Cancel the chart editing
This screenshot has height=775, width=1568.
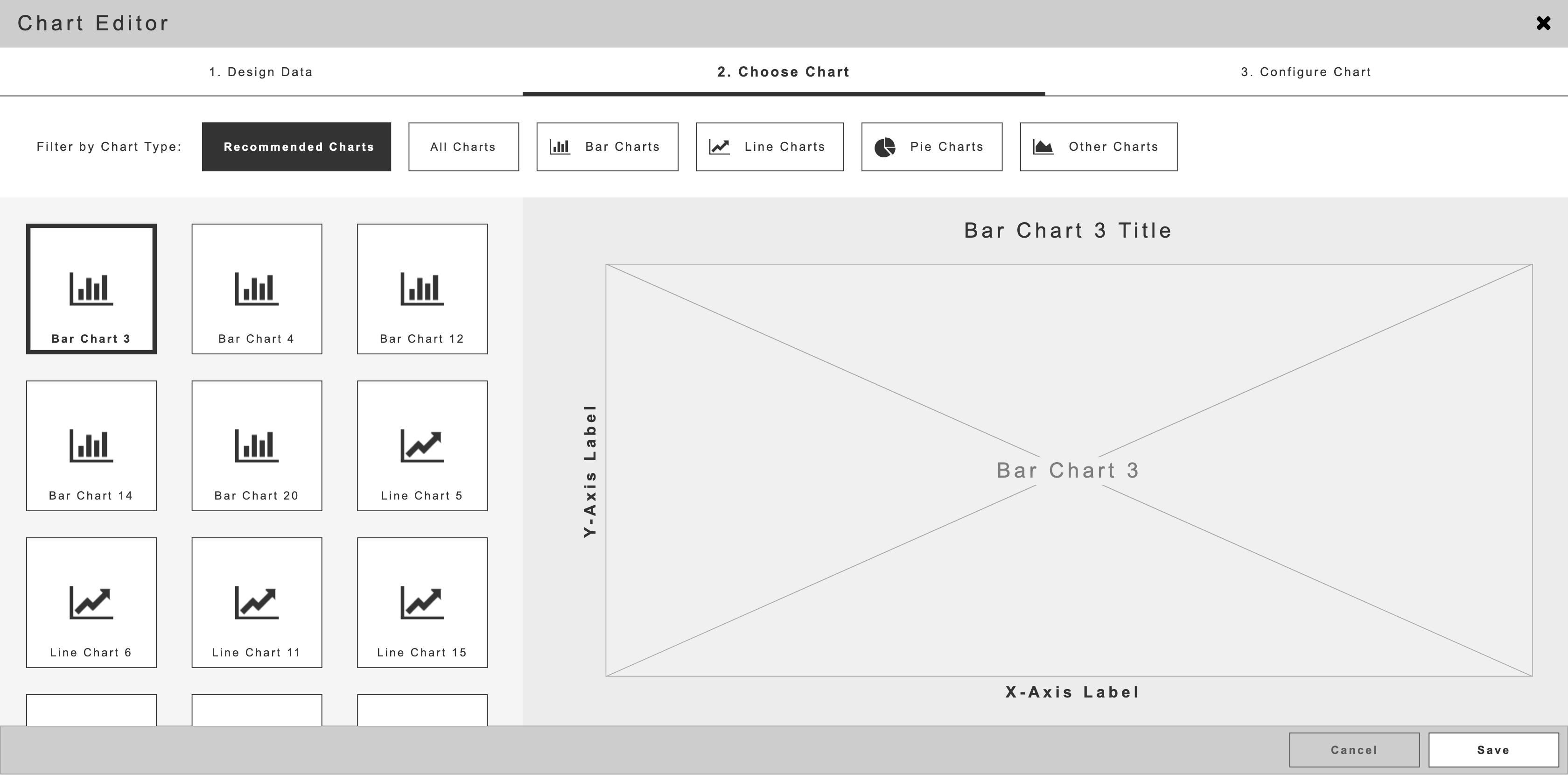tap(1354, 750)
